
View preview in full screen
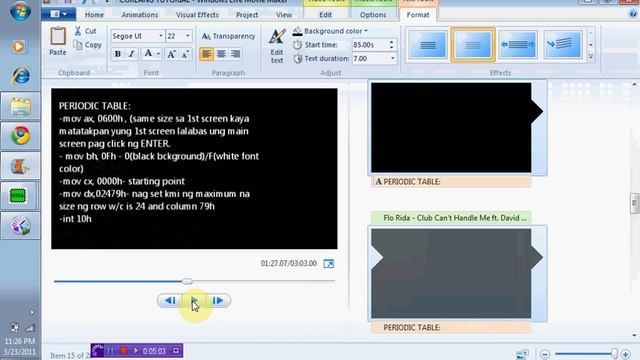329,264
